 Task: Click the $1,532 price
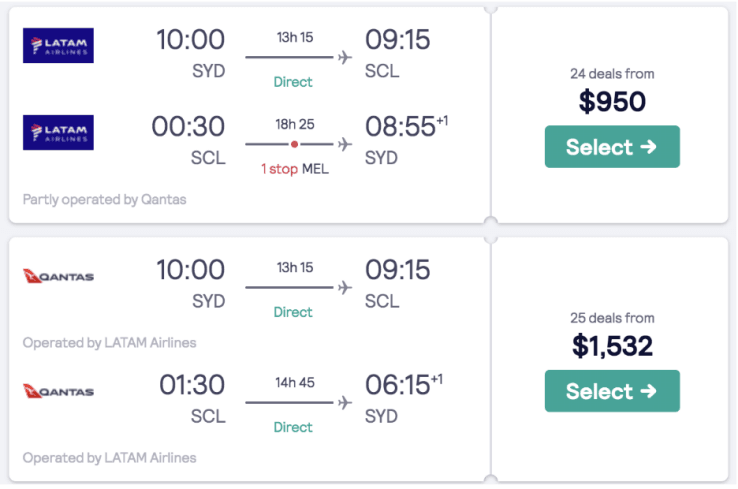tap(612, 346)
